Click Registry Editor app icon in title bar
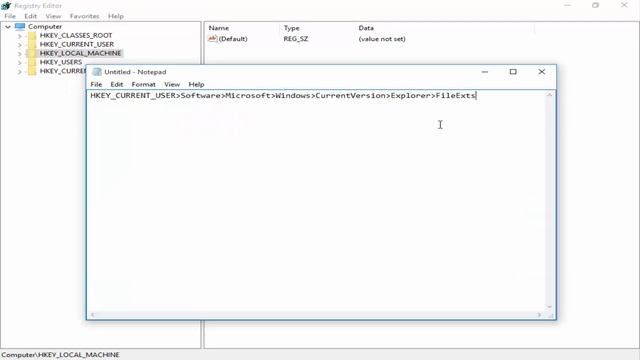 (6, 6)
